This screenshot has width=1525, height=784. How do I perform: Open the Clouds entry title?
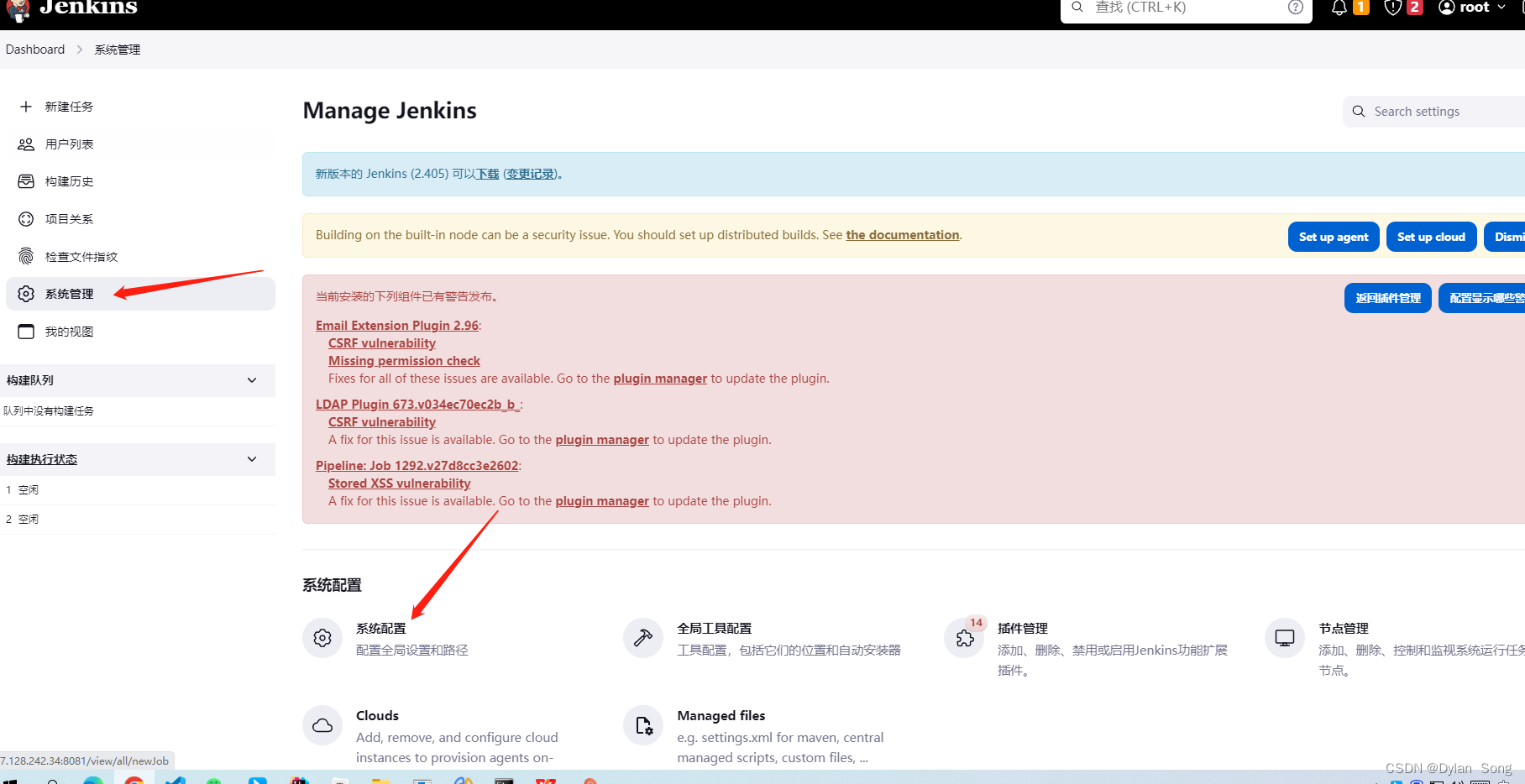tap(377, 716)
